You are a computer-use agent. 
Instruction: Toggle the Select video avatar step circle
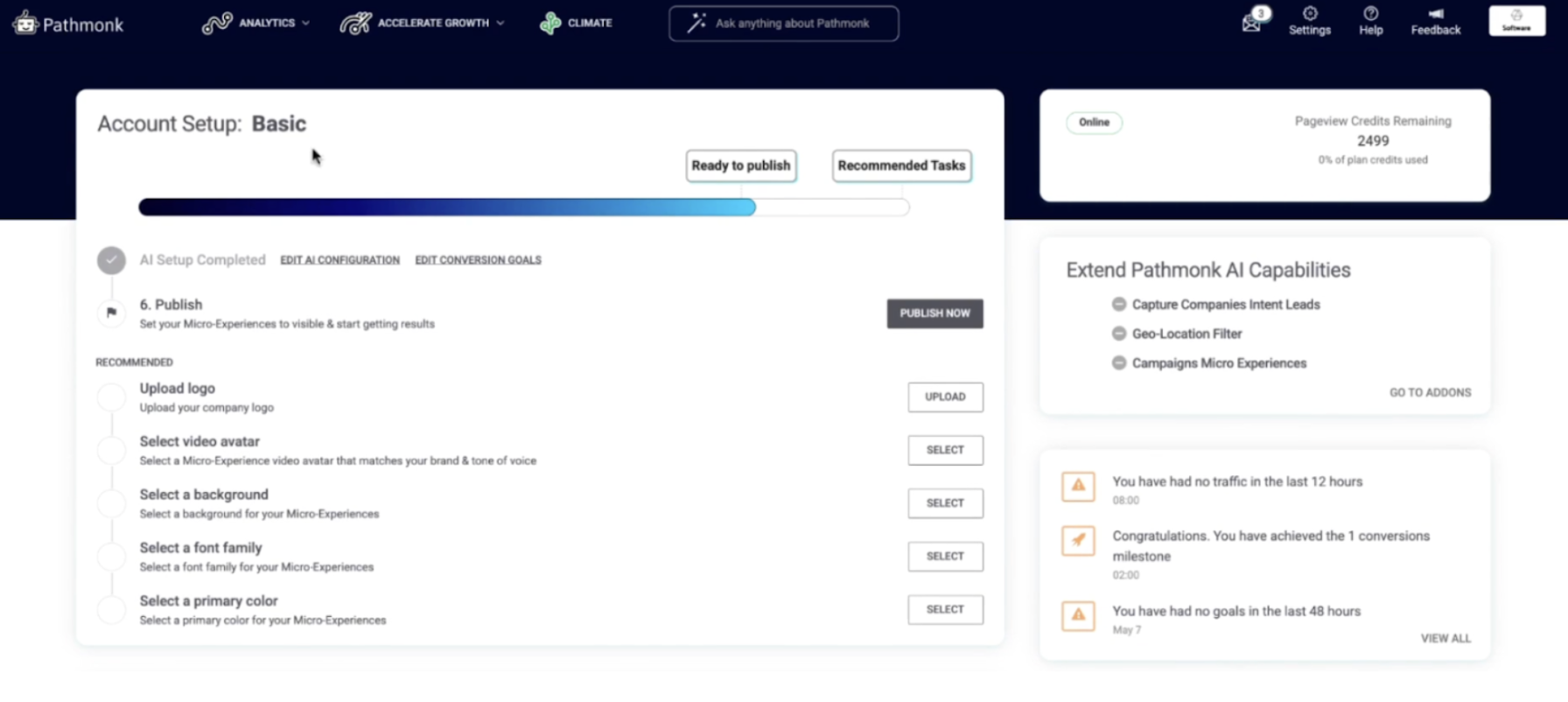tap(111, 450)
